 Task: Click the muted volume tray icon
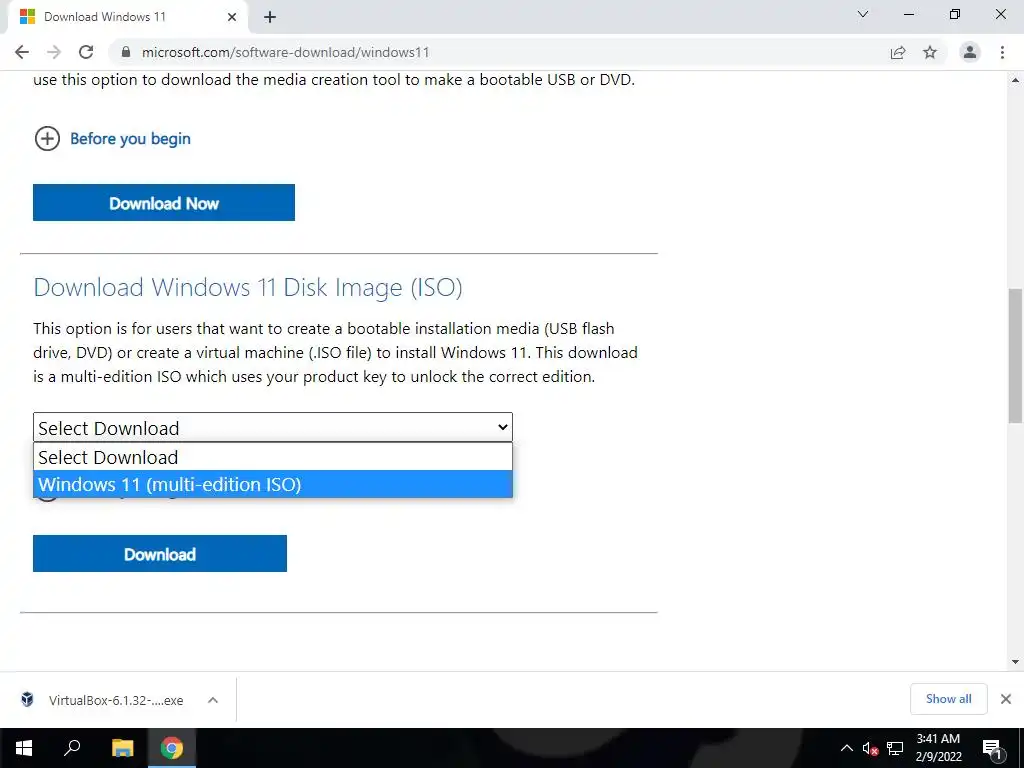click(x=870, y=748)
